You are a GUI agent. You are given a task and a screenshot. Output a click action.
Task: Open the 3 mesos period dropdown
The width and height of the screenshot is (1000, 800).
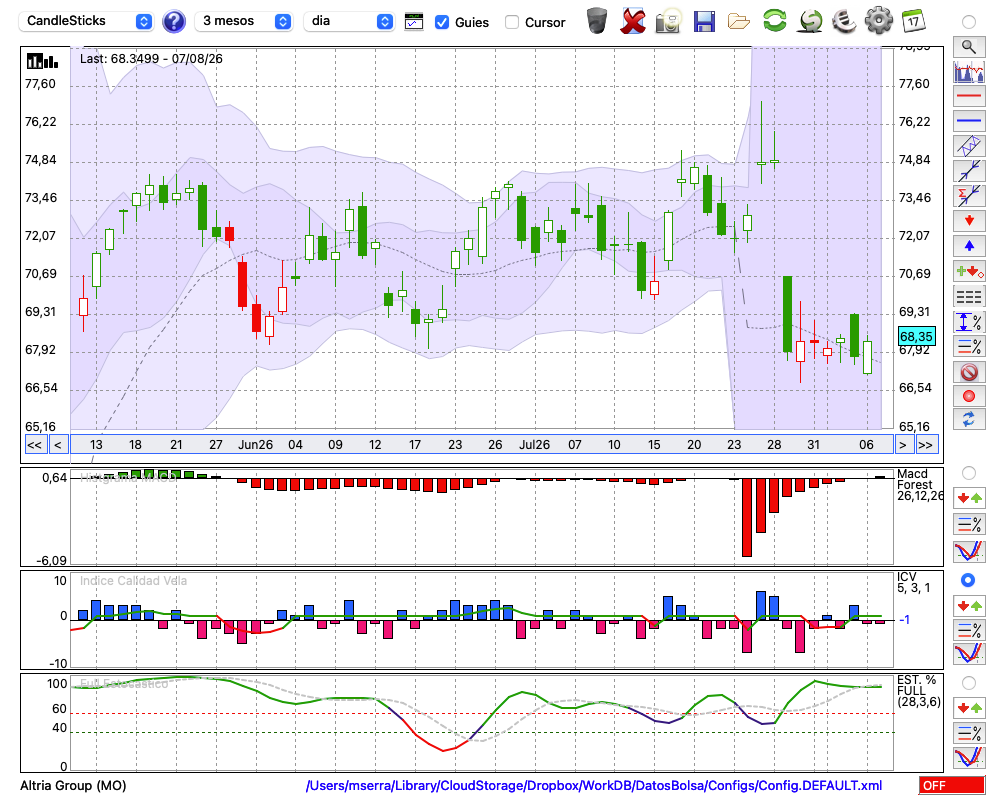click(x=244, y=21)
